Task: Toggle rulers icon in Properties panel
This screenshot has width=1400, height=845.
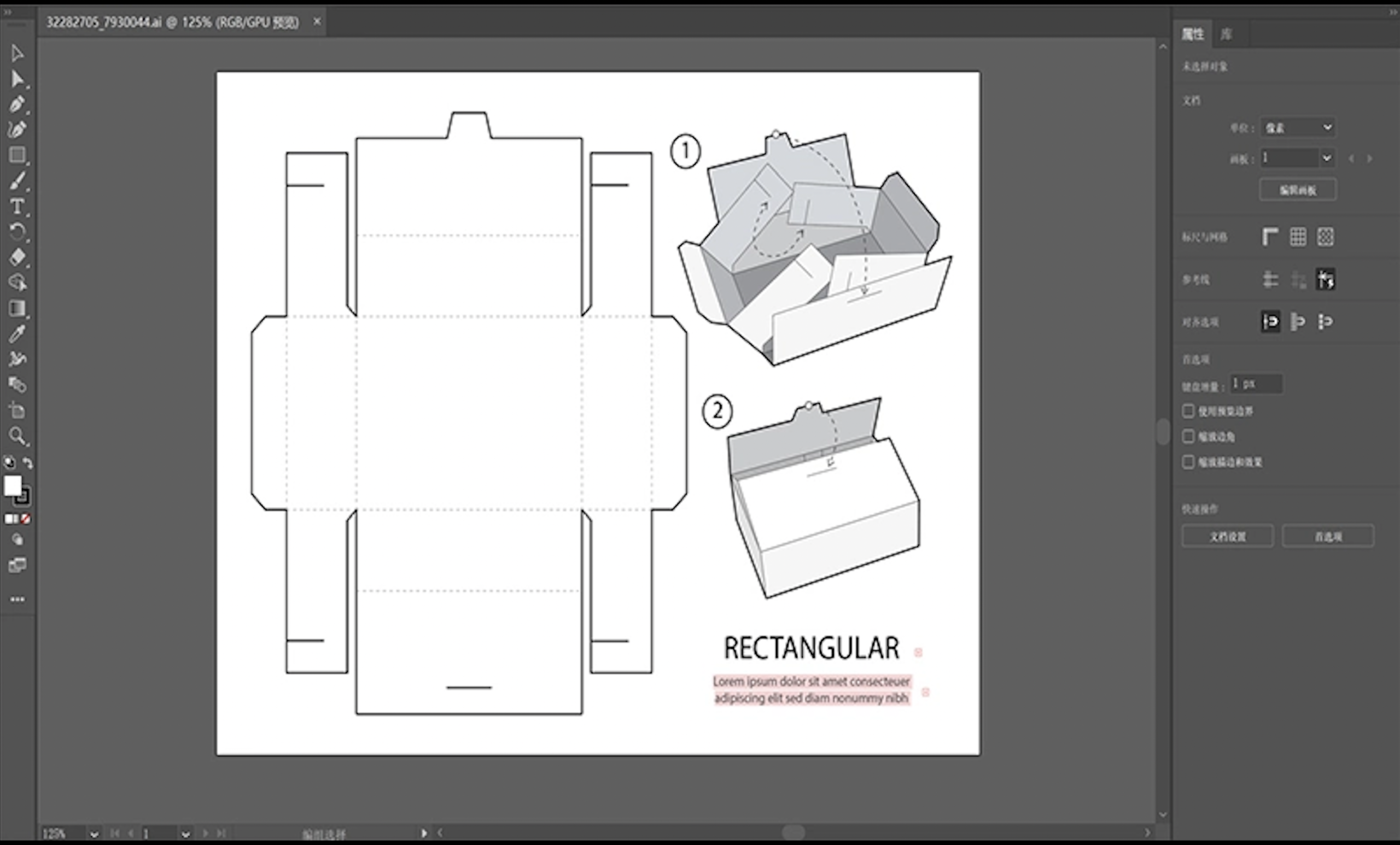Action: [1270, 237]
